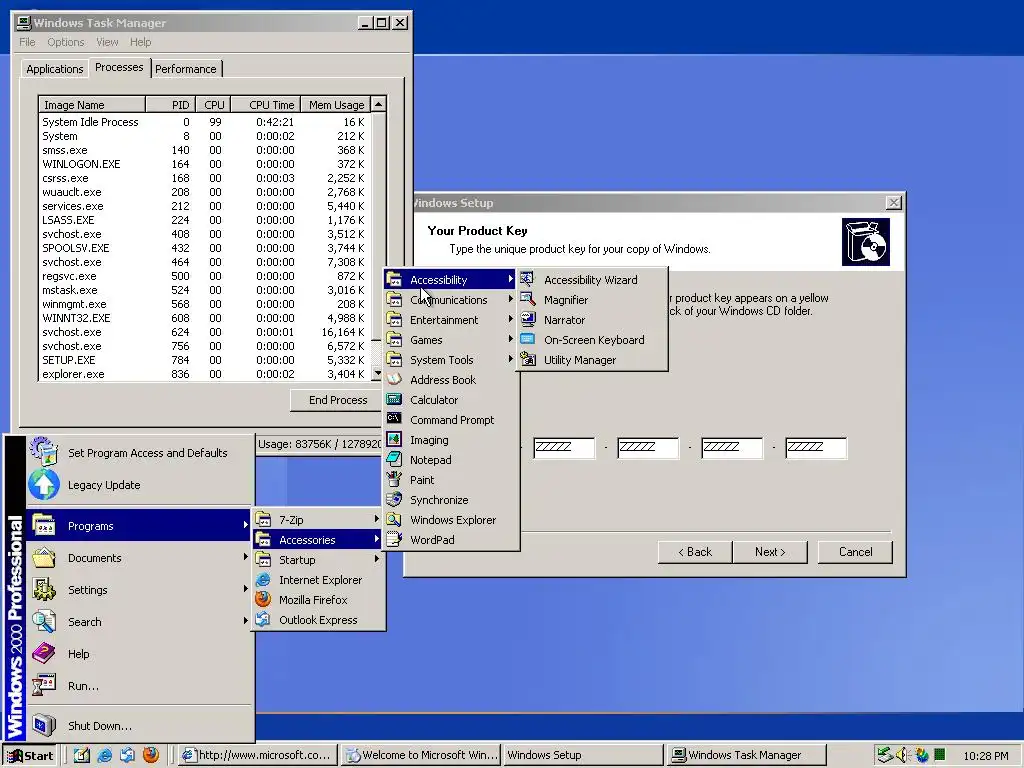Viewport: 1024px width, 768px height.
Task: Switch to the microsoft.com taskbar window
Action: click(x=258, y=755)
